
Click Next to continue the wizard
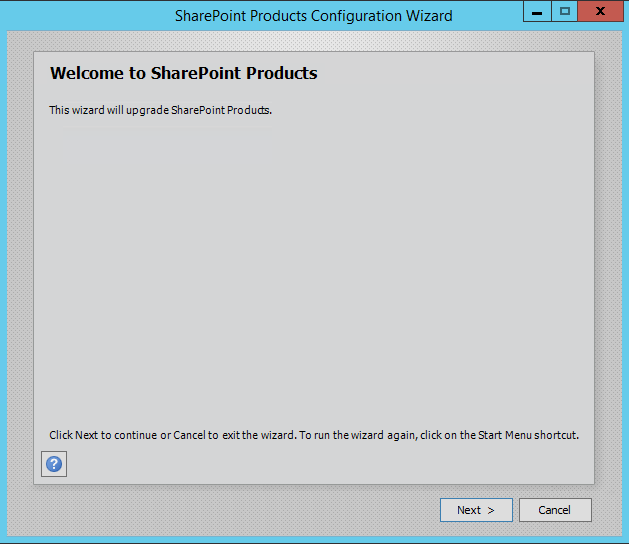pyautogui.click(x=476, y=510)
